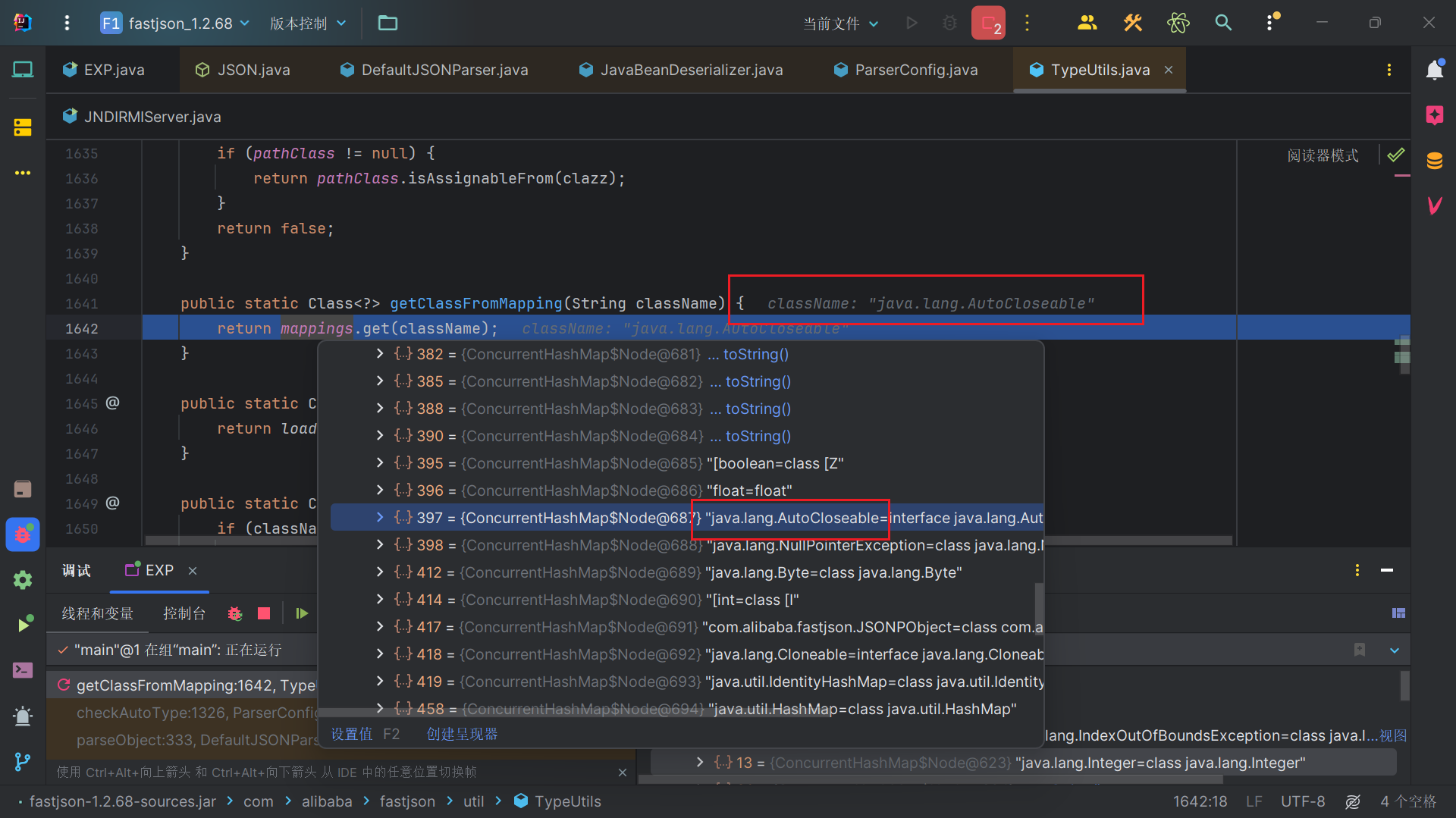Image resolution: width=1456 pixels, height=818 pixels.
Task: Resume program green play button
Action: (302, 613)
